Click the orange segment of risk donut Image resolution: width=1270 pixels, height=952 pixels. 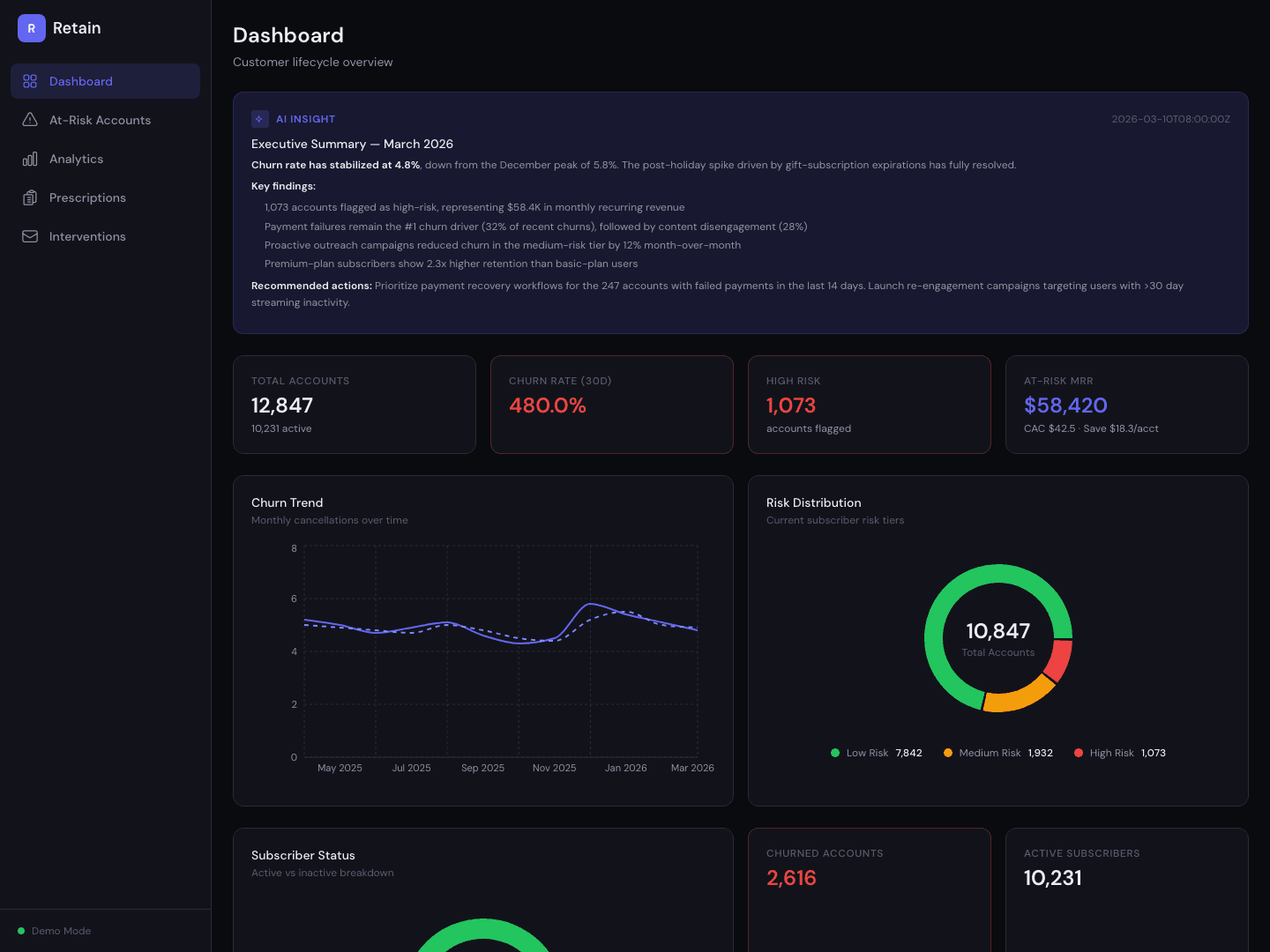click(1020, 696)
